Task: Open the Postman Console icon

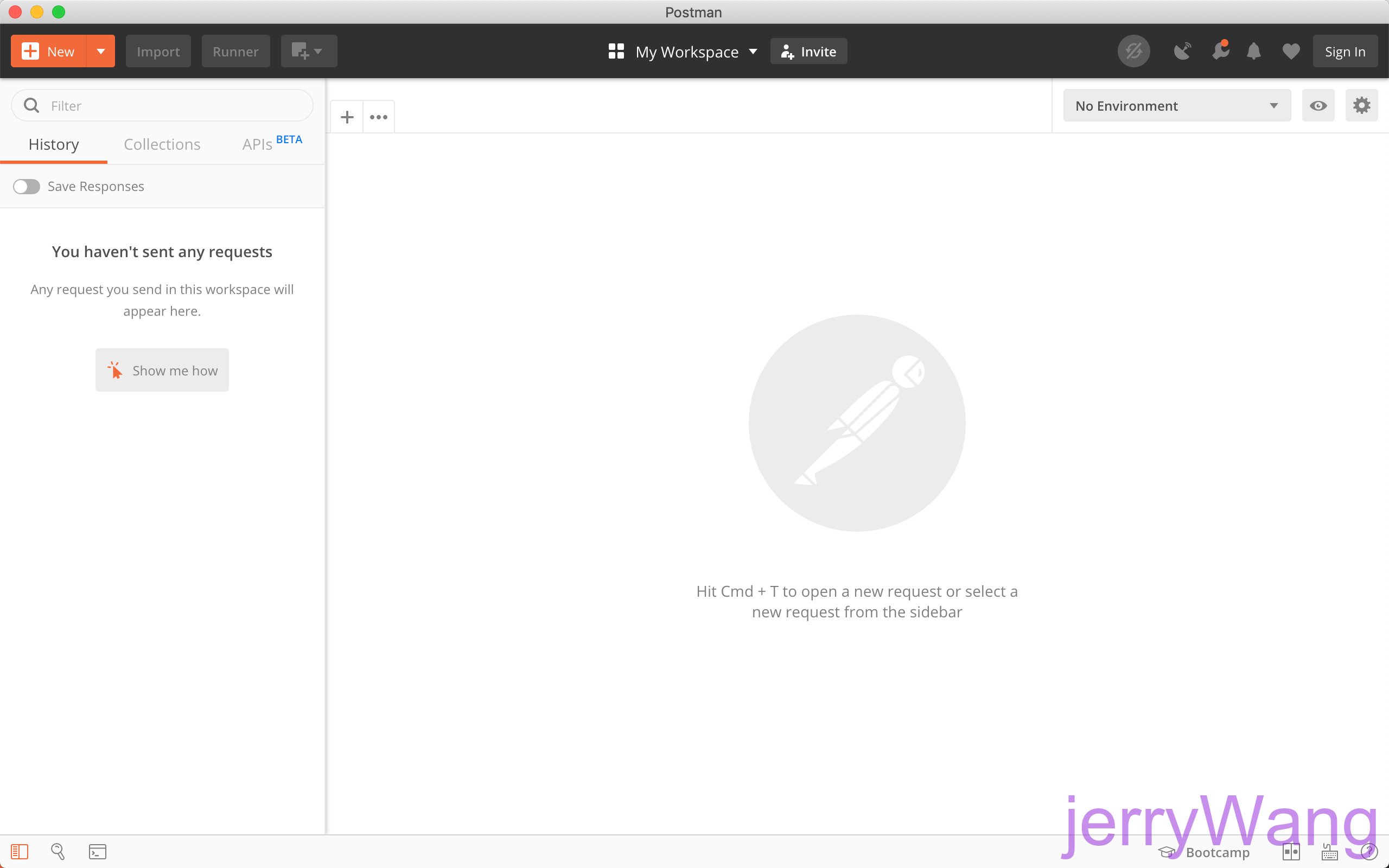Action: pyautogui.click(x=98, y=851)
